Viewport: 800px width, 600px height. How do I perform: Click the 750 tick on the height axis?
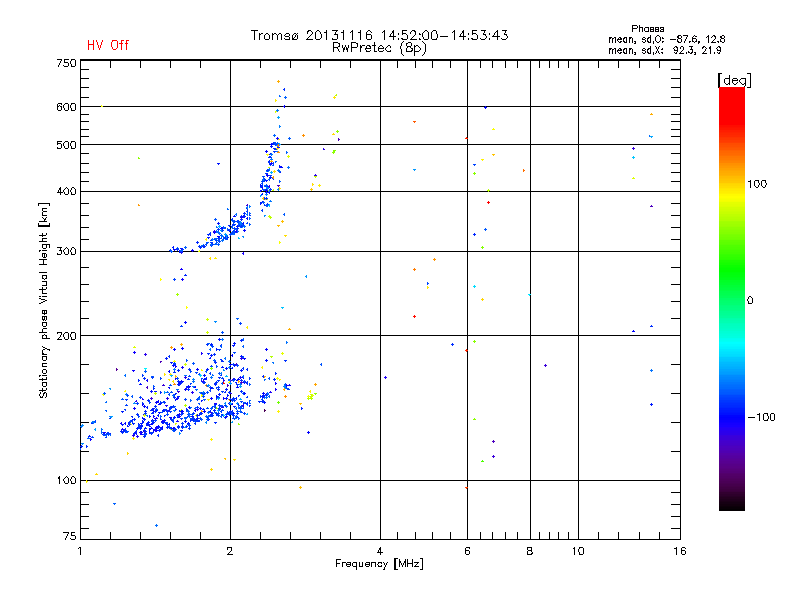pyautogui.click(x=65, y=63)
